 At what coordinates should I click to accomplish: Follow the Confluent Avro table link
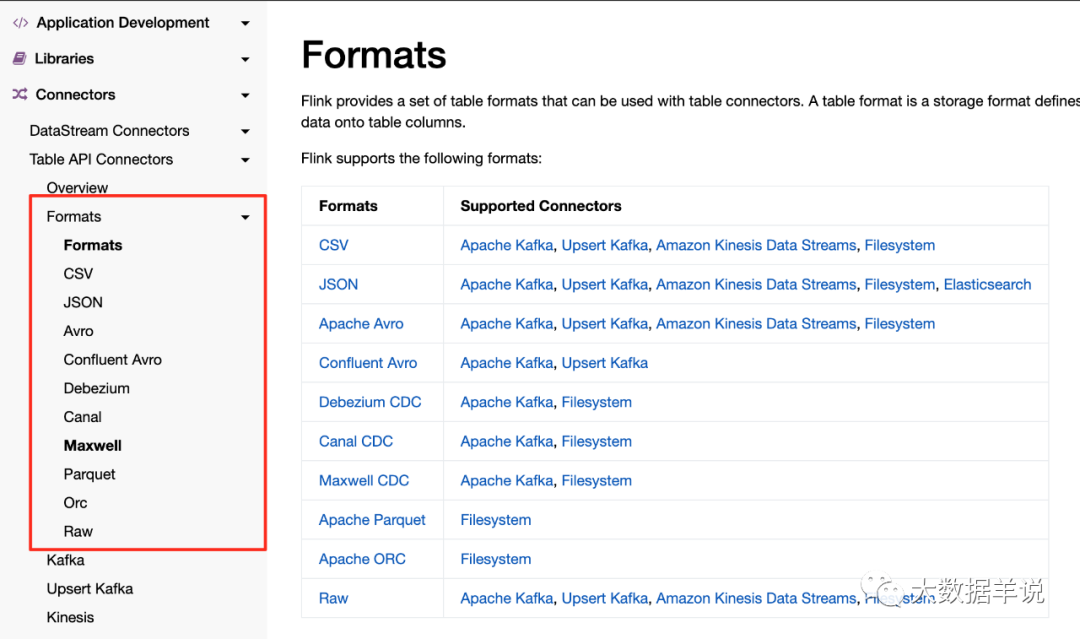coord(368,363)
